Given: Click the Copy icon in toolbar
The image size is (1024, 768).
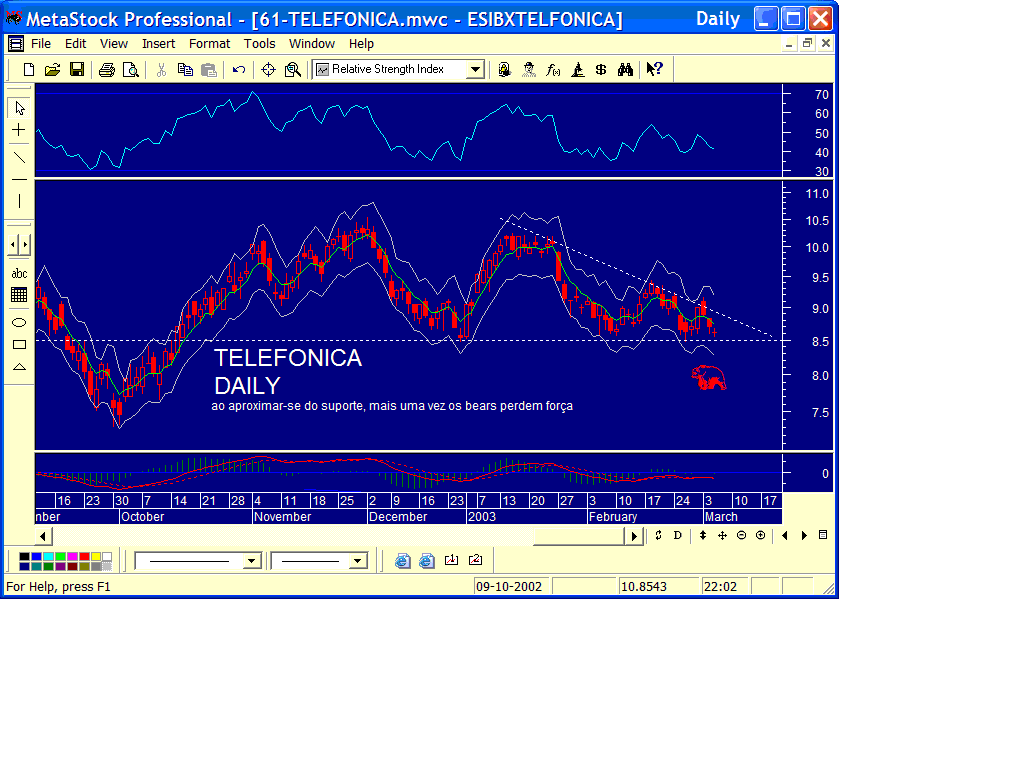Looking at the screenshot, I should click(x=185, y=69).
